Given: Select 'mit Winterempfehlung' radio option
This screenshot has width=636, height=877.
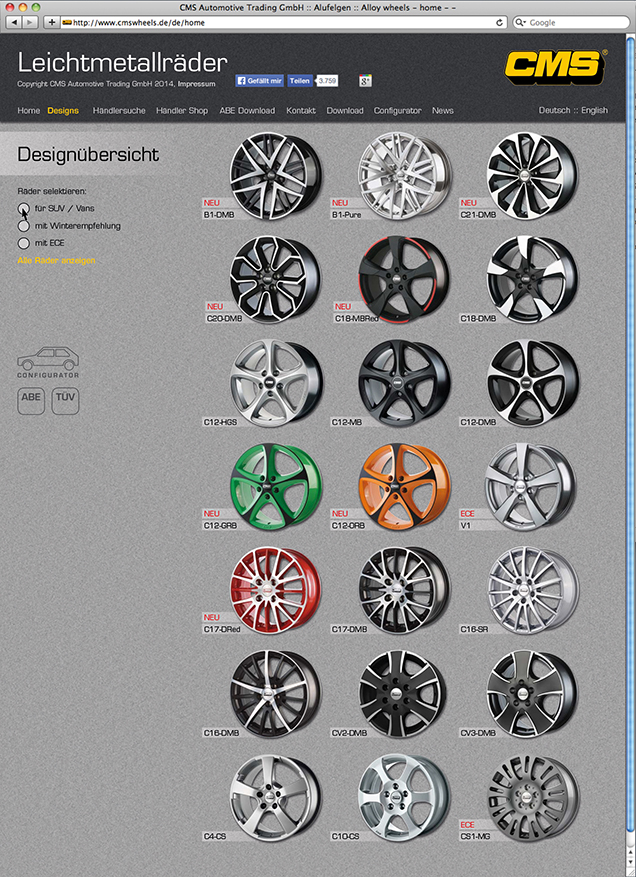Looking at the screenshot, I should 24,226.
